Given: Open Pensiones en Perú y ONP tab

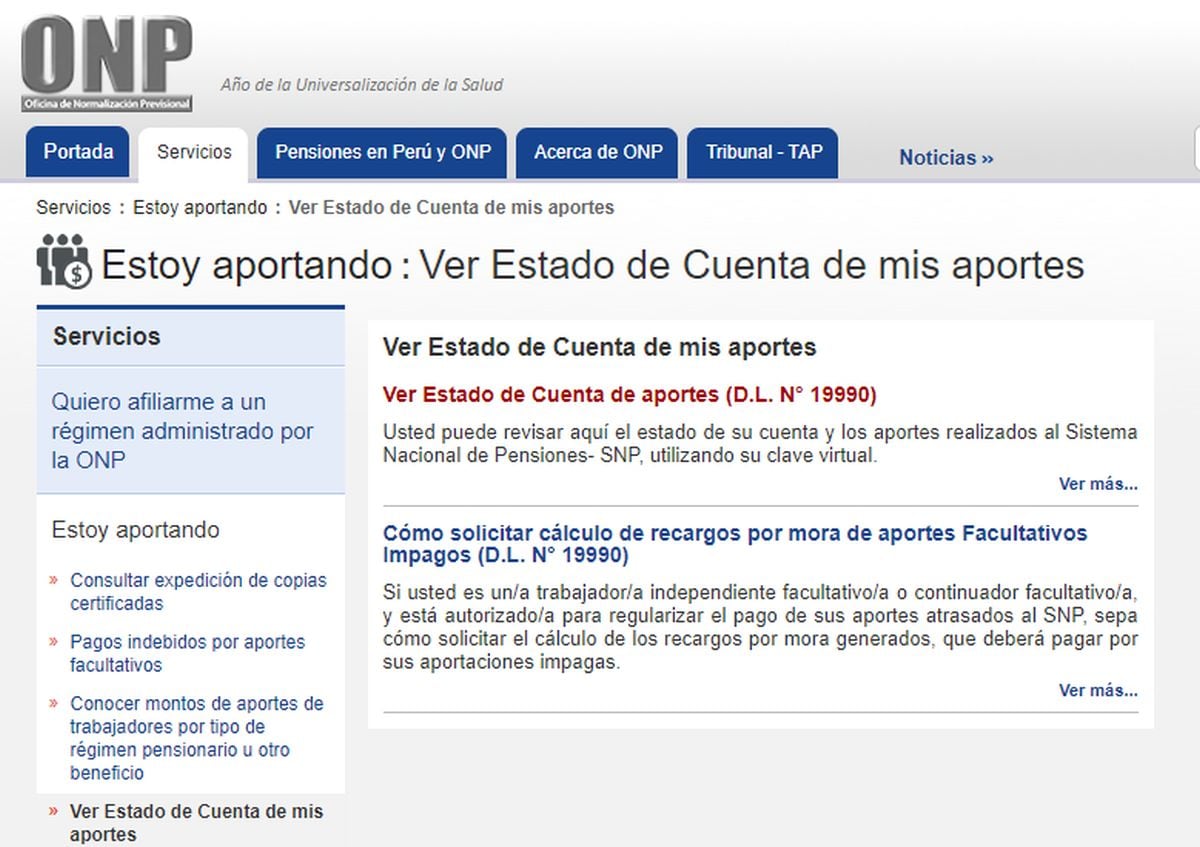Looking at the screenshot, I should [x=382, y=153].
